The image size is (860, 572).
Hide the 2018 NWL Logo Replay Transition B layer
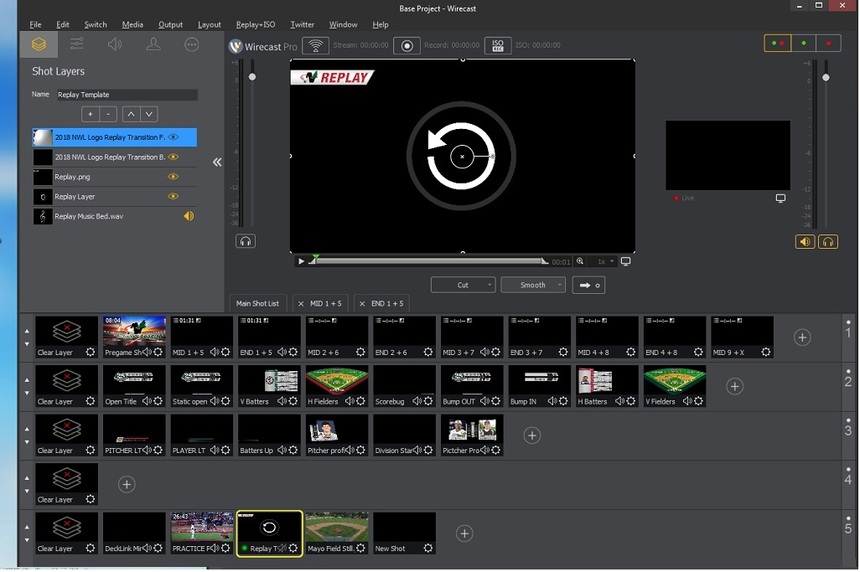(173, 157)
